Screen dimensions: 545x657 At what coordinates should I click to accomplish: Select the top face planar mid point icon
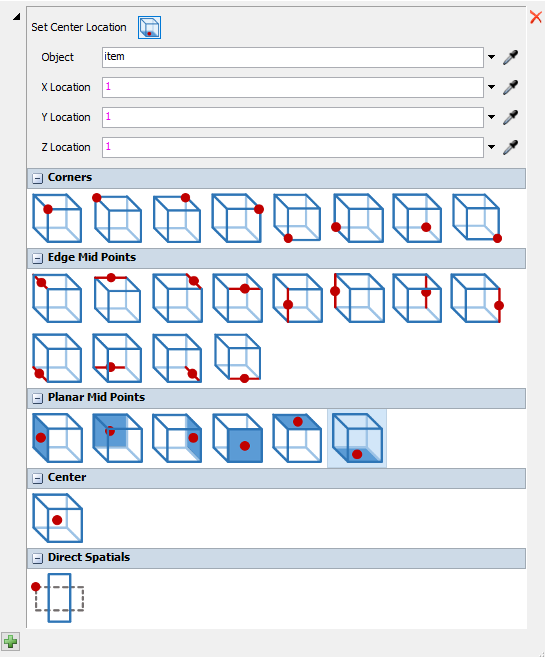pos(297,438)
